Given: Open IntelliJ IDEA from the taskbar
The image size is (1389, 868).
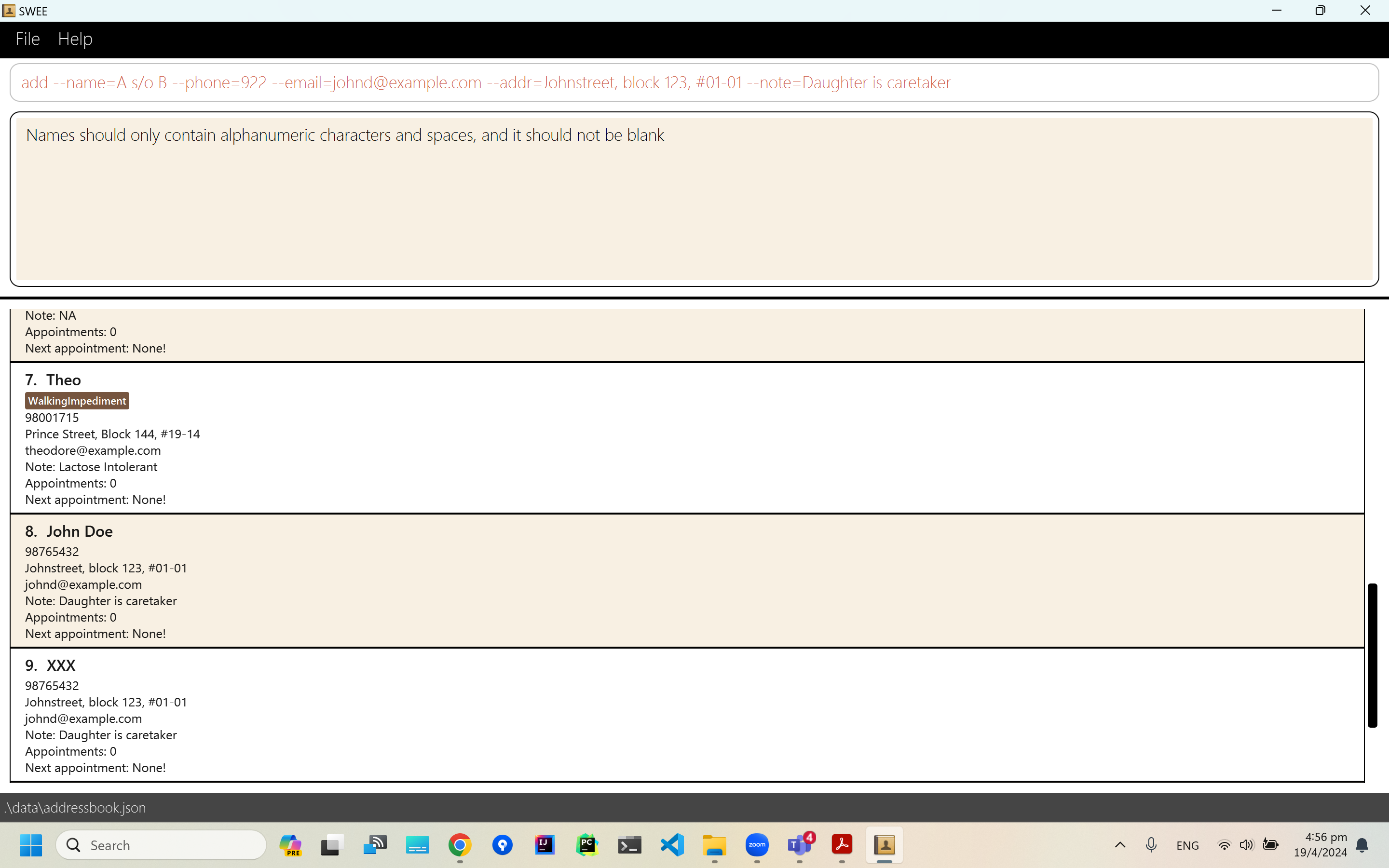Looking at the screenshot, I should point(544,845).
